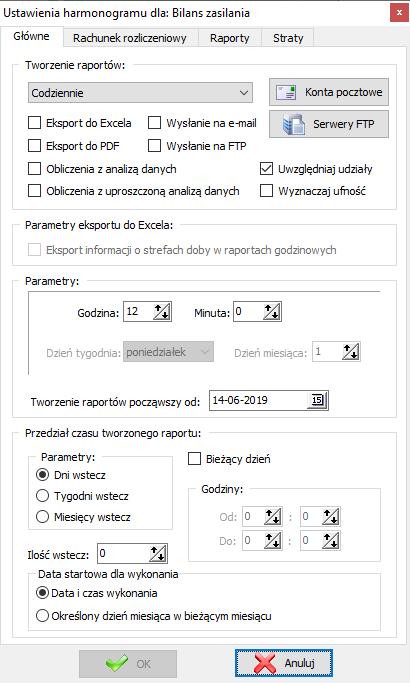
Task: Click the Ilość wstecz spinner arrows
Action: [x=158, y=554]
